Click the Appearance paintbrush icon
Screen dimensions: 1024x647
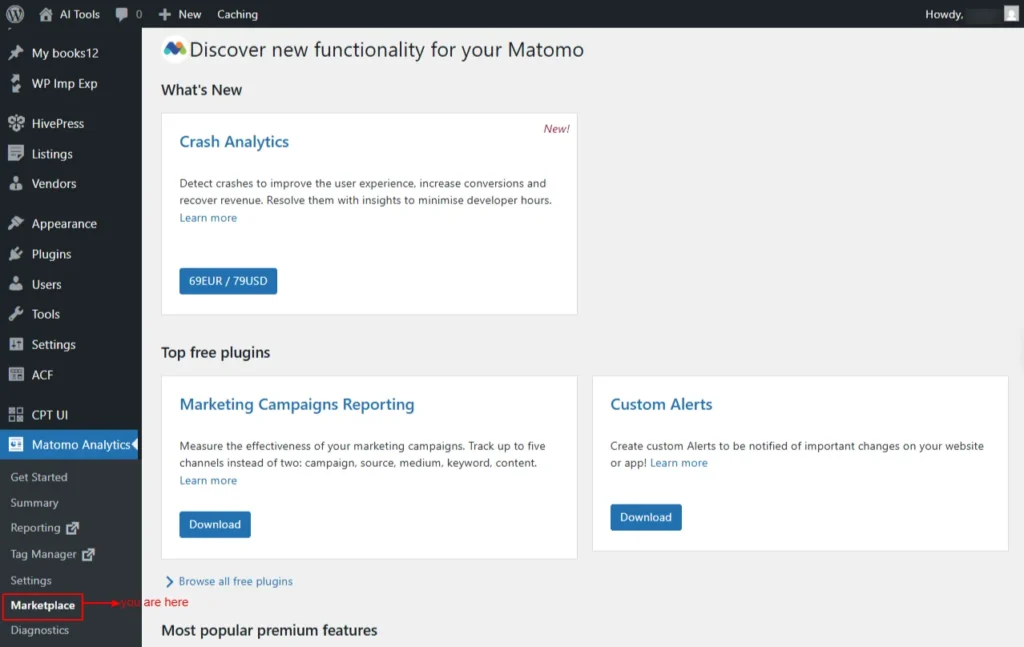click(x=16, y=224)
